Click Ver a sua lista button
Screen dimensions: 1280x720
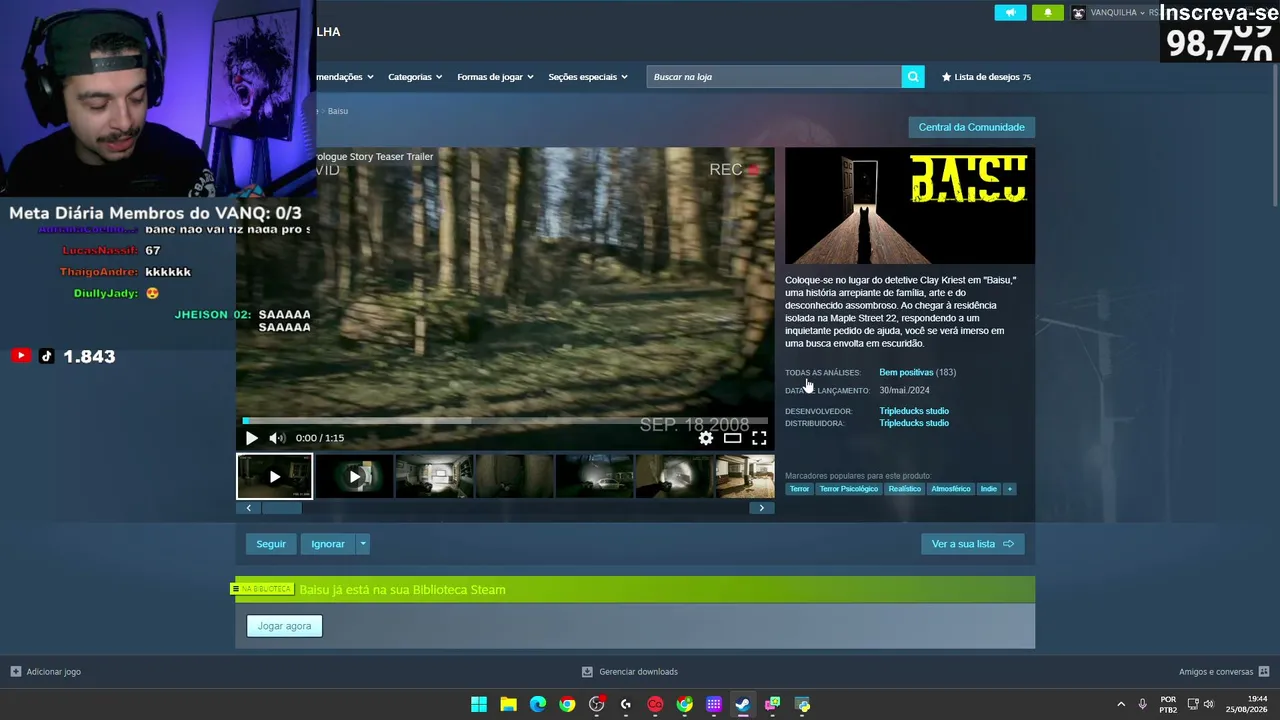pos(972,544)
